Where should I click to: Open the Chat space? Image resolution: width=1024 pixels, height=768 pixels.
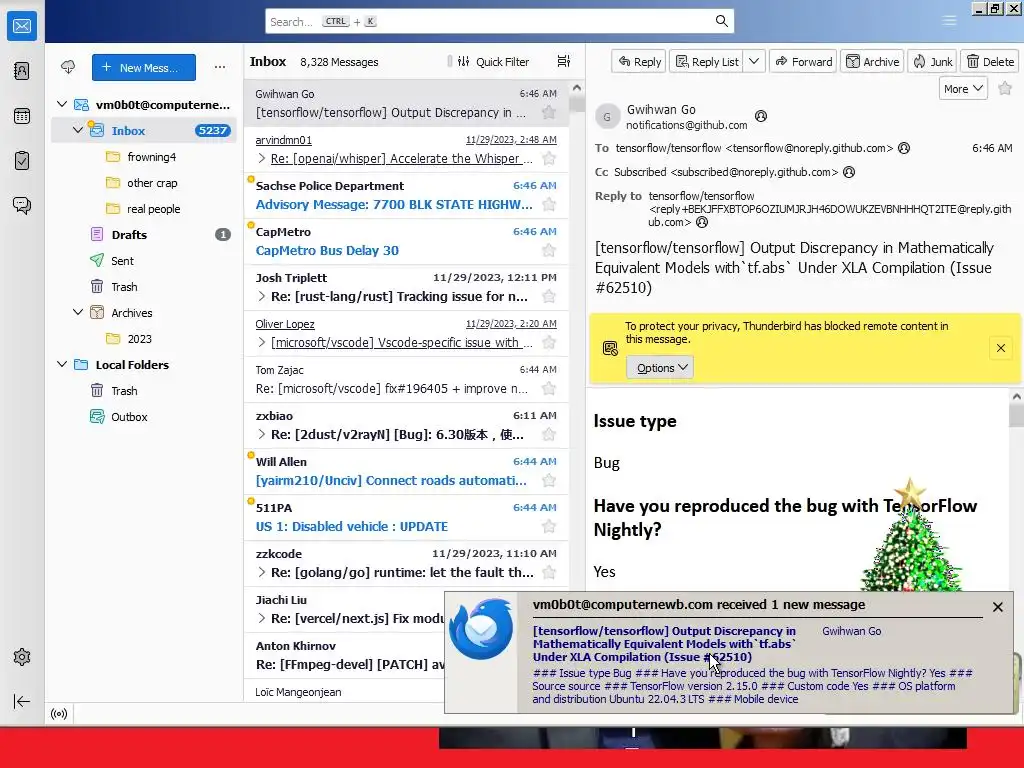pos(22,206)
